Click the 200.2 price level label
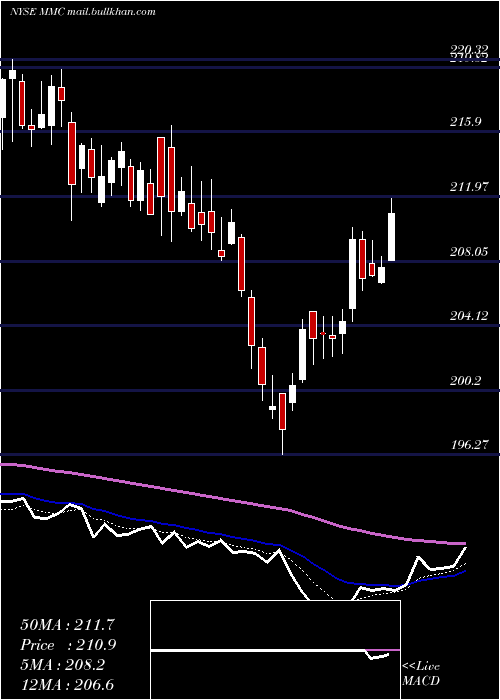The height and width of the screenshot is (700, 500). (466, 381)
